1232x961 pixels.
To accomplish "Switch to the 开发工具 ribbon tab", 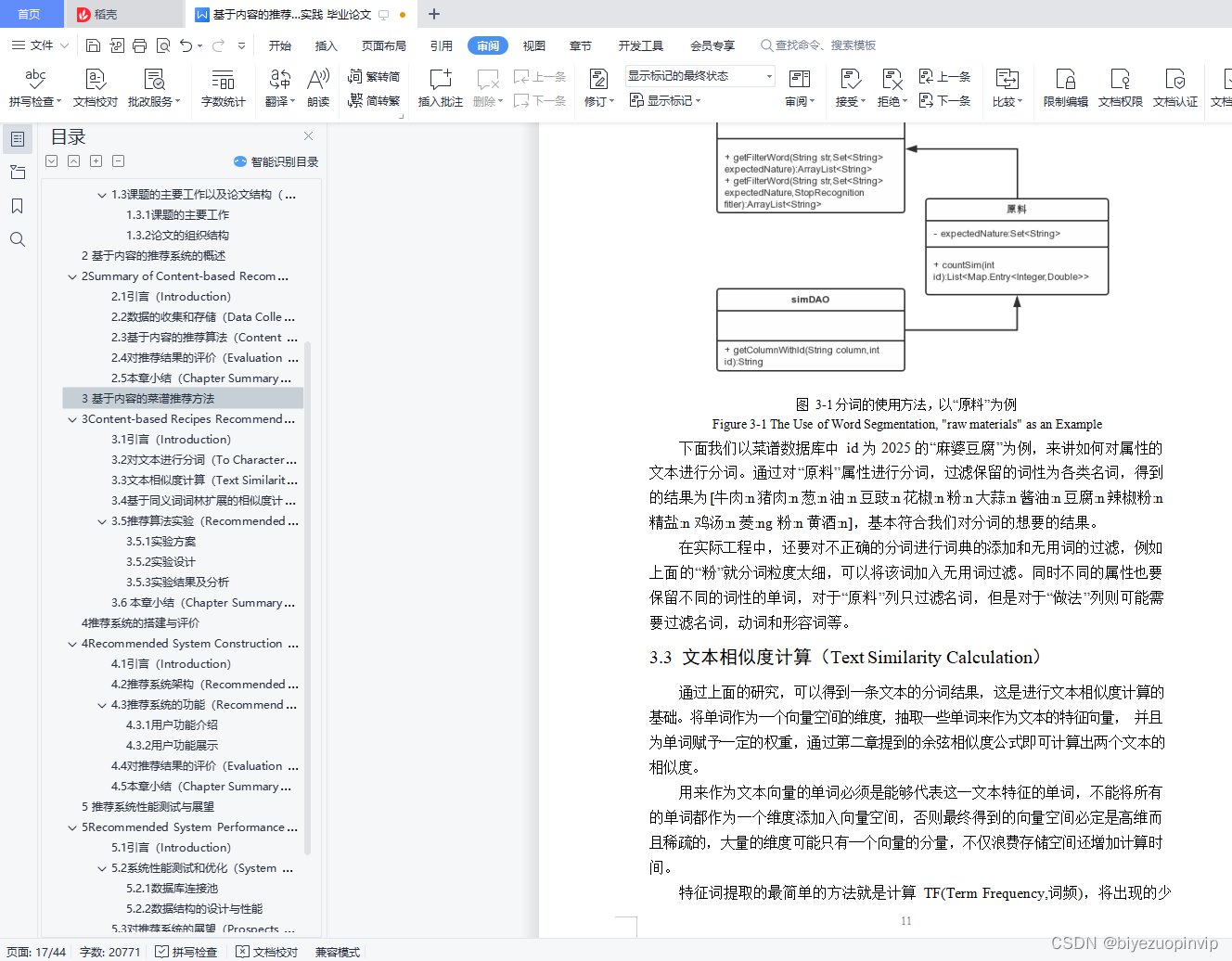I will coord(641,45).
